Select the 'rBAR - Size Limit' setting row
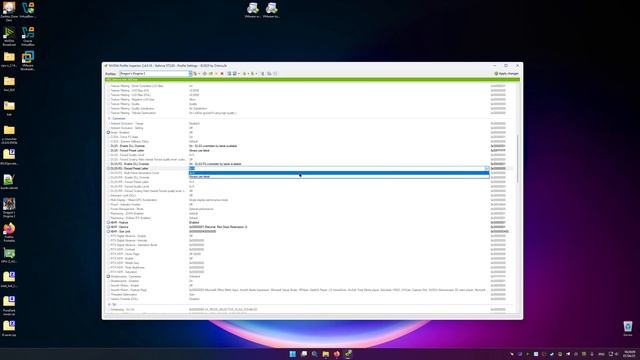Image resolution: width=640 pixels, height=360 pixels. (x=310, y=231)
